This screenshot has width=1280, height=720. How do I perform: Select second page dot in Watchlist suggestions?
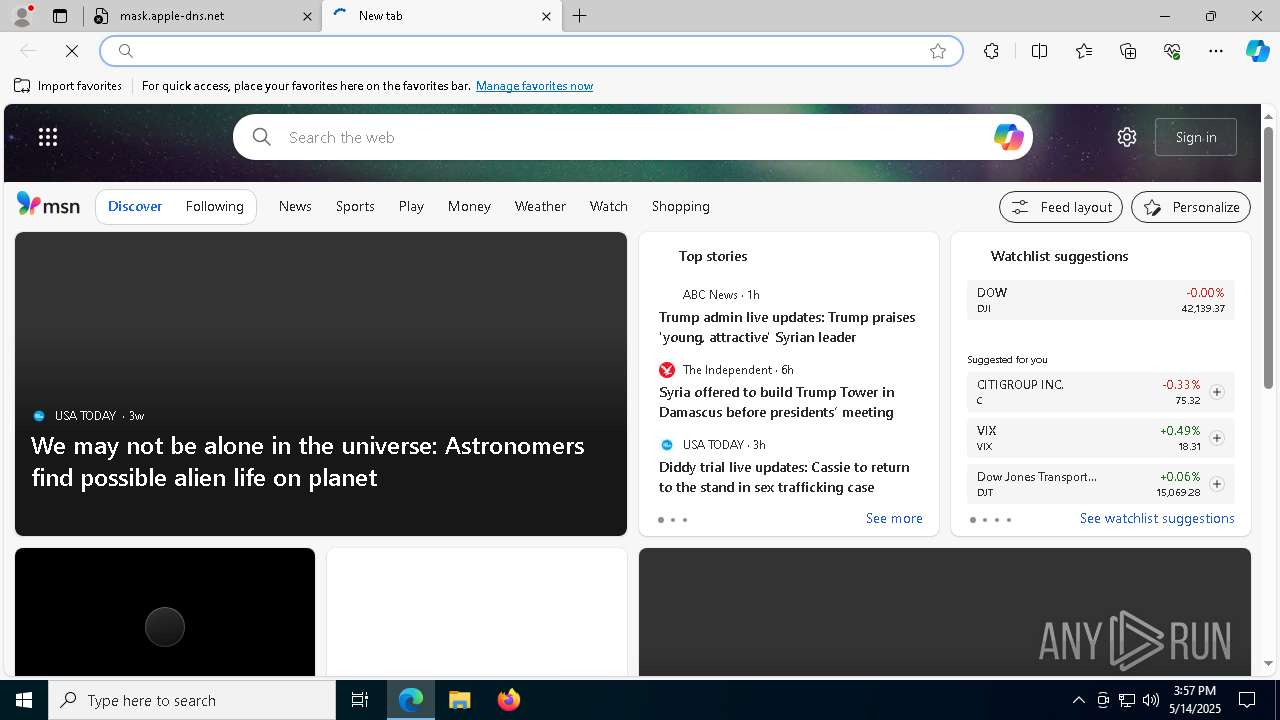click(985, 520)
